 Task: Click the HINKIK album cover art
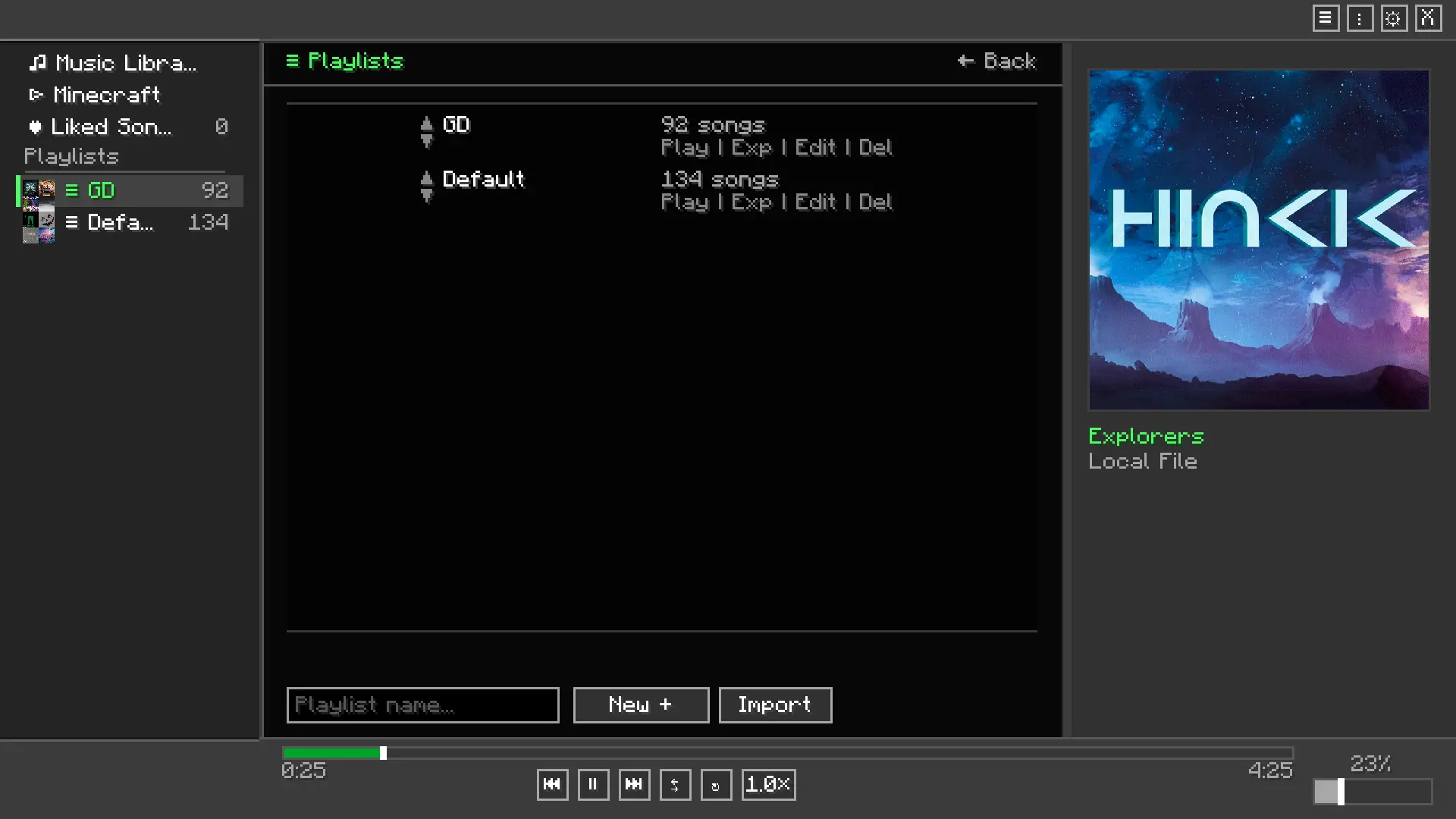pos(1259,240)
